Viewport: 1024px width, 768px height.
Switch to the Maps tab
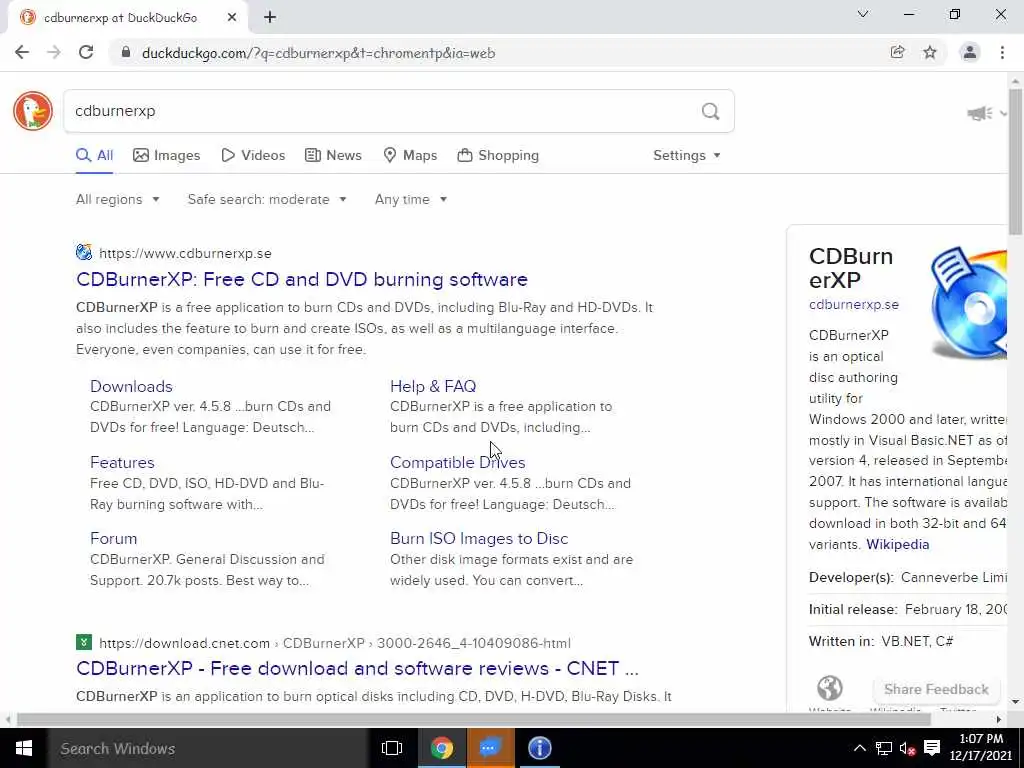pos(410,155)
